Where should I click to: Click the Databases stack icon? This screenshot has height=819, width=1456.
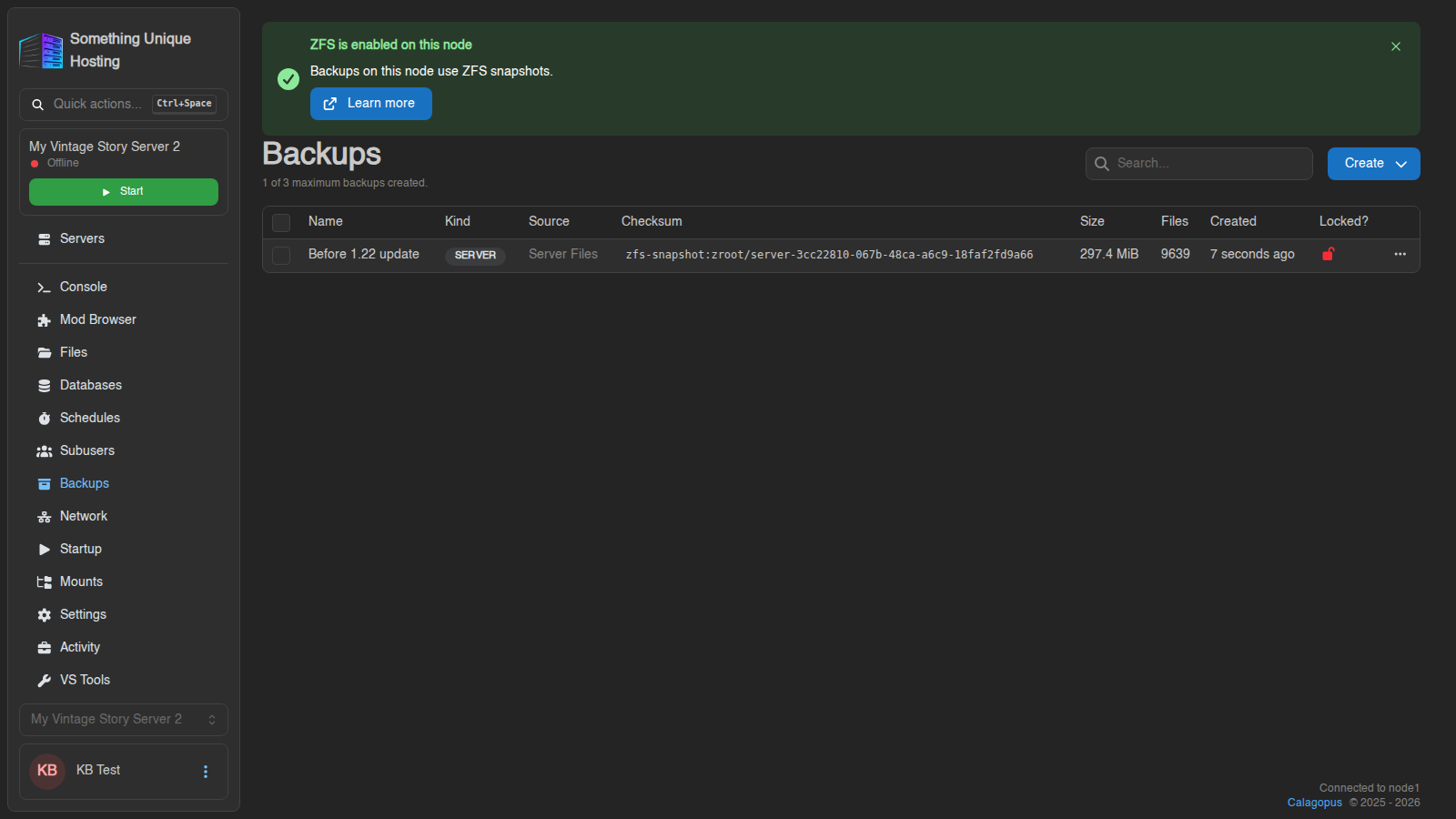pos(44,386)
